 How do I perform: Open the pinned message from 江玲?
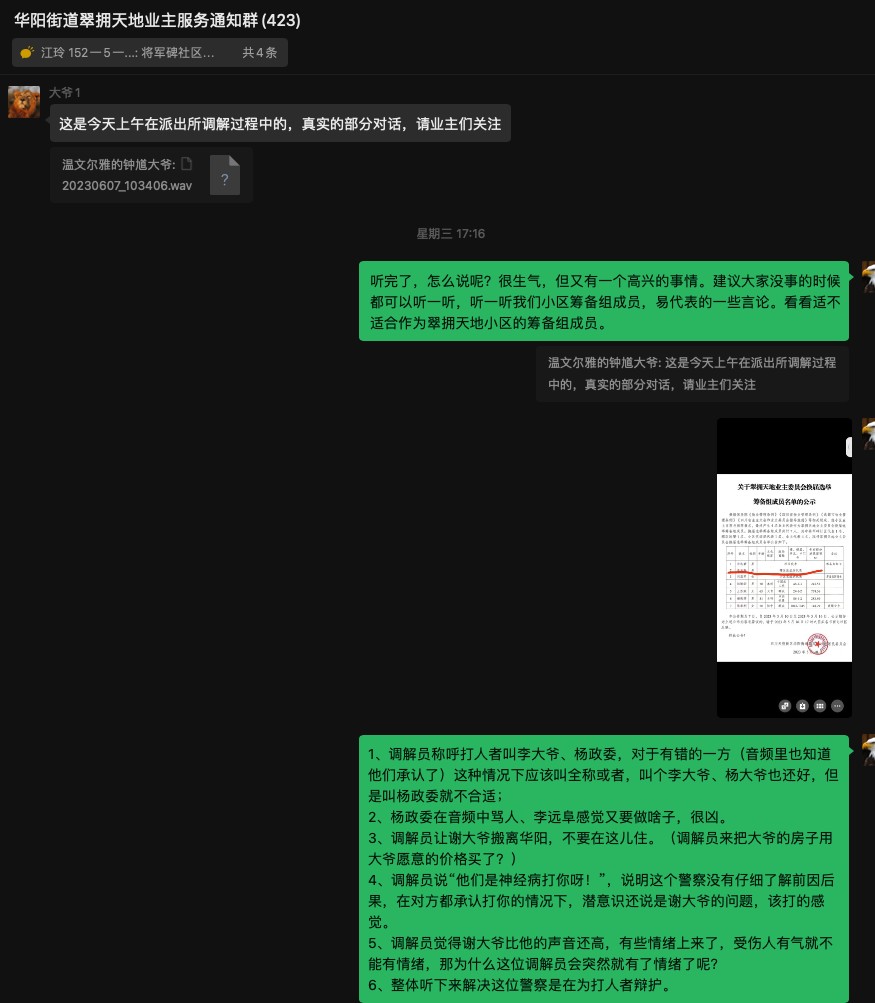coord(128,53)
